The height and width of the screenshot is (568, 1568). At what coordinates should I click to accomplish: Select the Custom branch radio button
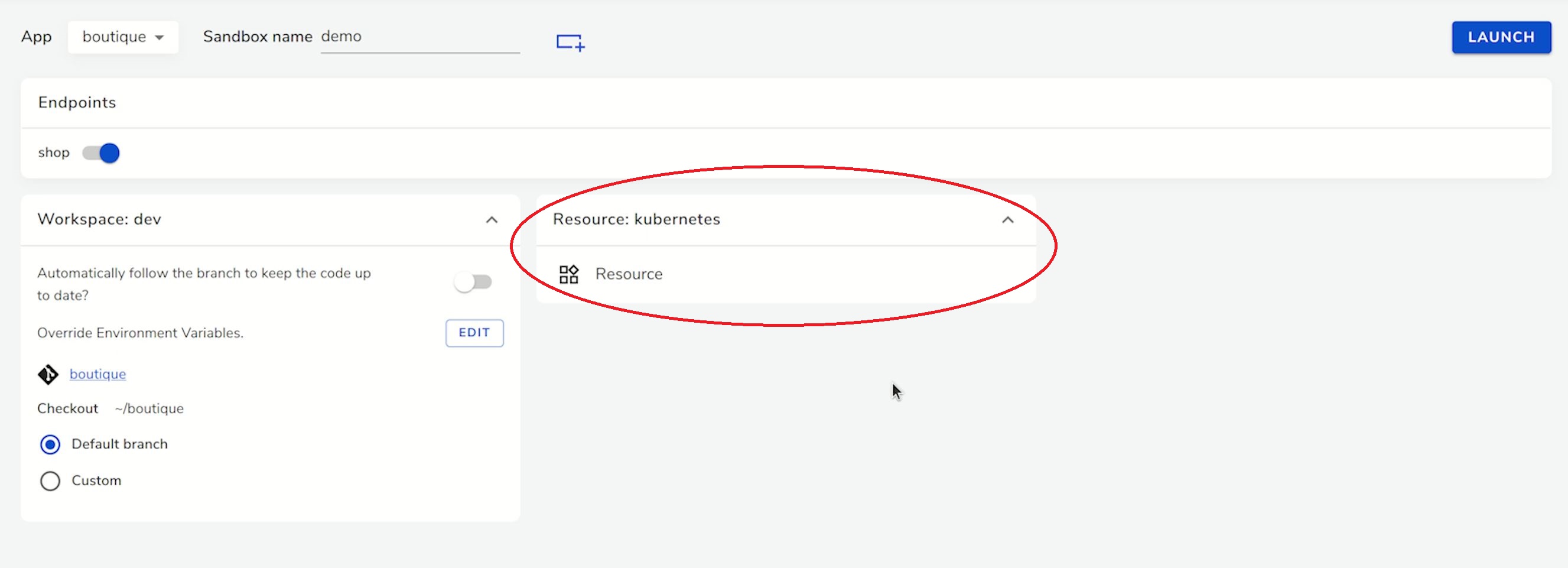coord(50,481)
